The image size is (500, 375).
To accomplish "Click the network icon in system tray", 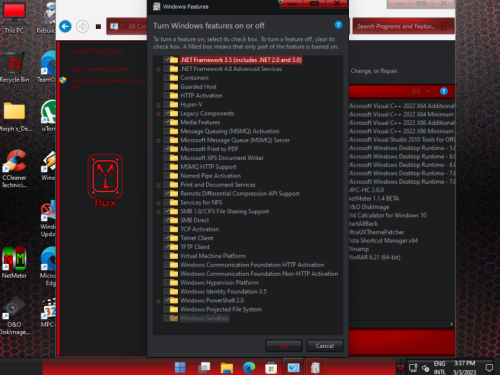I will click(x=413, y=368).
